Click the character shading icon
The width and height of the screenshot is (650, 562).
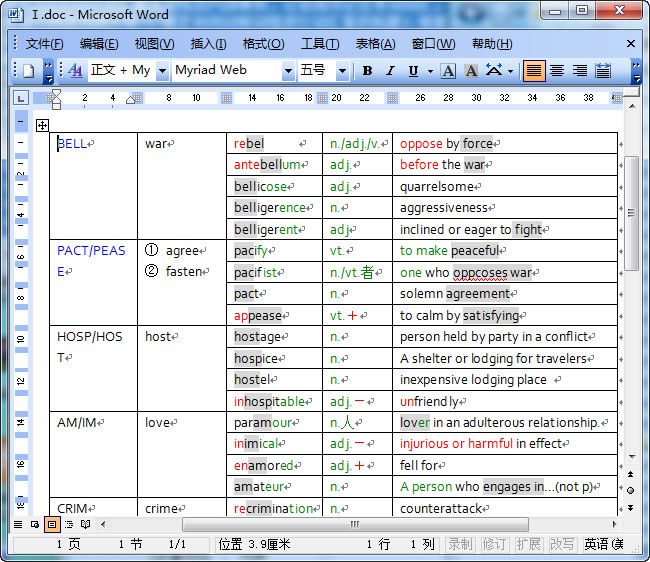point(470,71)
